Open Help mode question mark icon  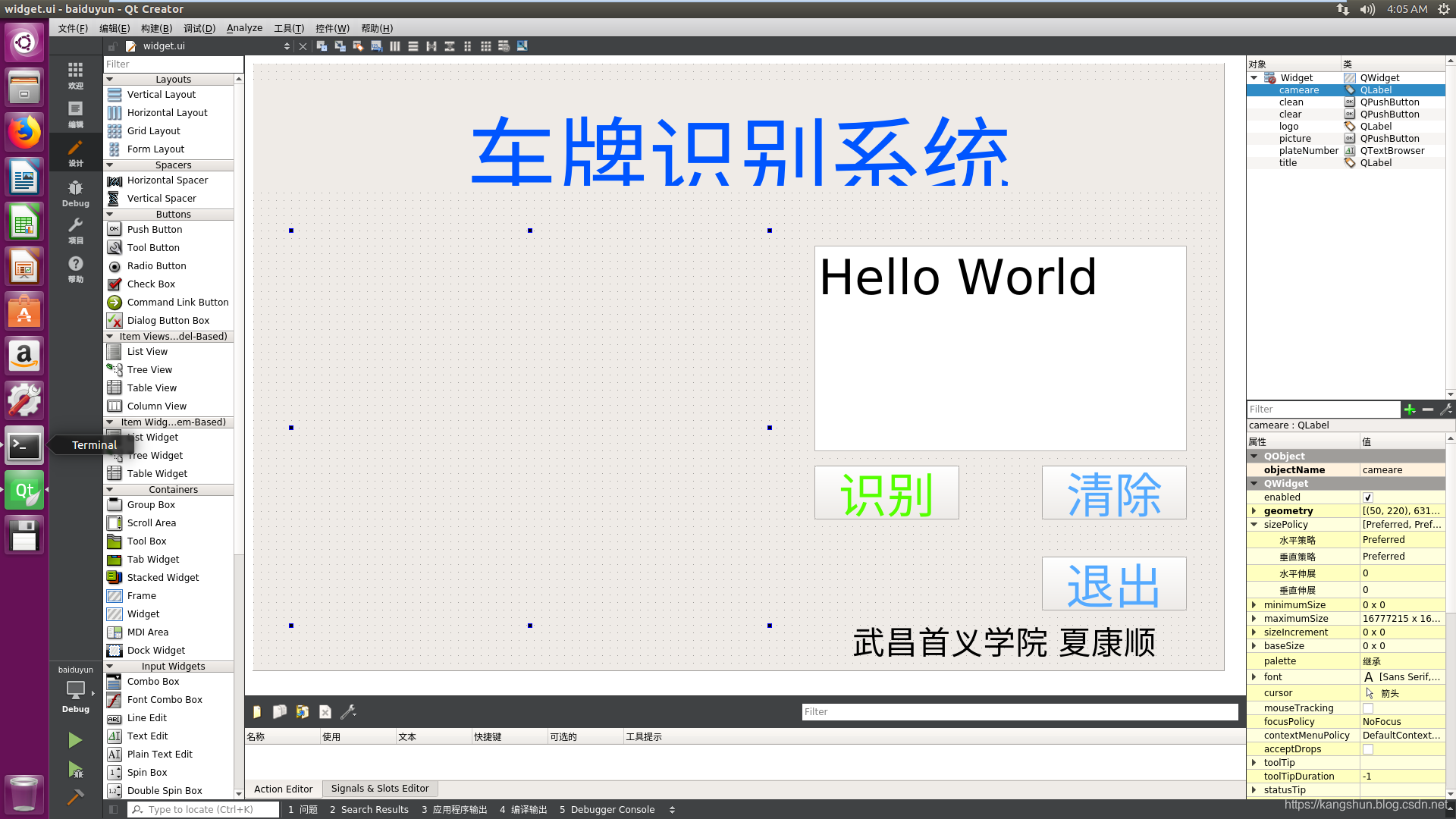point(75,268)
